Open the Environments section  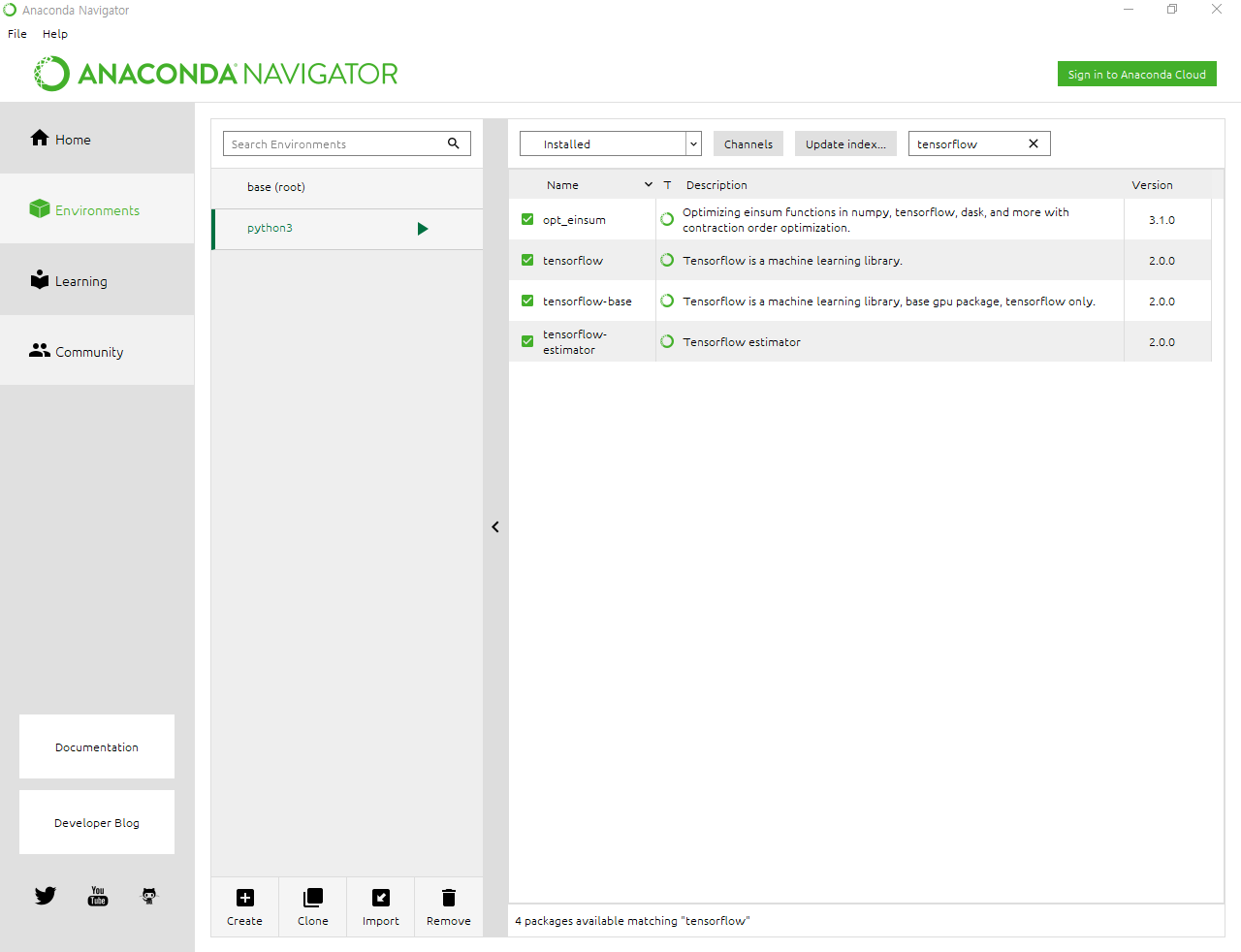click(97, 209)
